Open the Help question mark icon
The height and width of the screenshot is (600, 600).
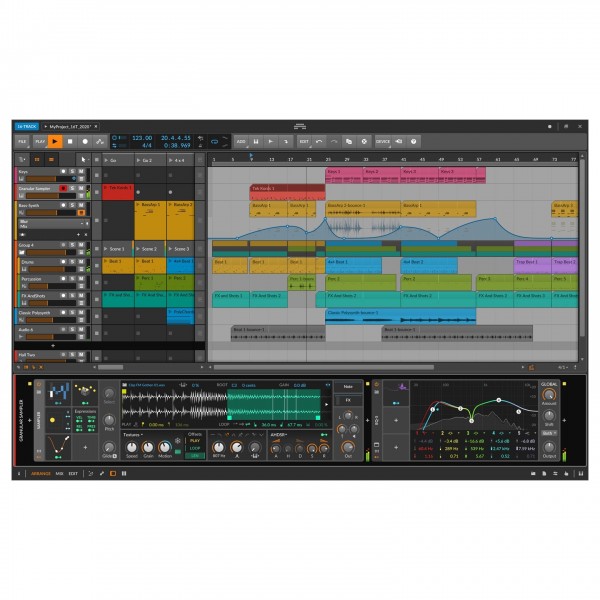pyautogui.click(x=413, y=142)
